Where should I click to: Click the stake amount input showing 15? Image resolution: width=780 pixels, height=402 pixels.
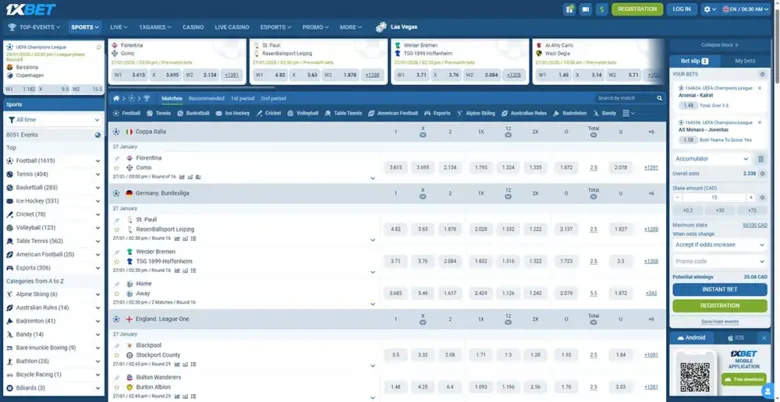[714, 198]
